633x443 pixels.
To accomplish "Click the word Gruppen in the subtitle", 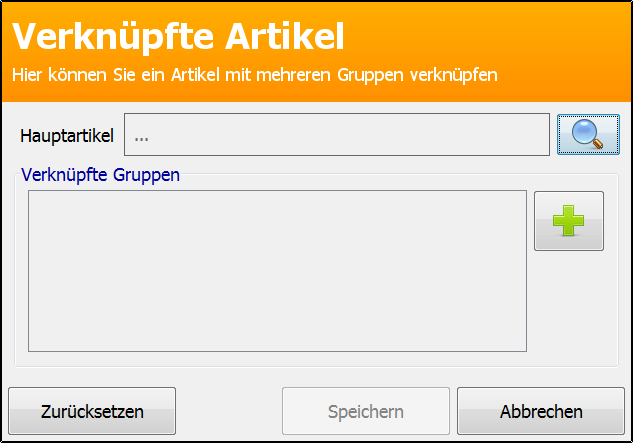I will pyautogui.click(x=370, y=76).
